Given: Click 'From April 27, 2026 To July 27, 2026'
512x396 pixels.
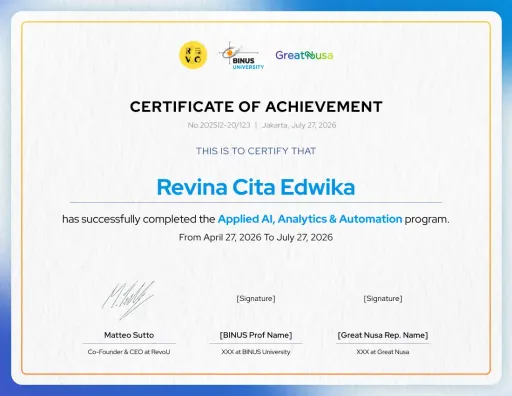Looking at the screenshot, I should click(256, 237).
